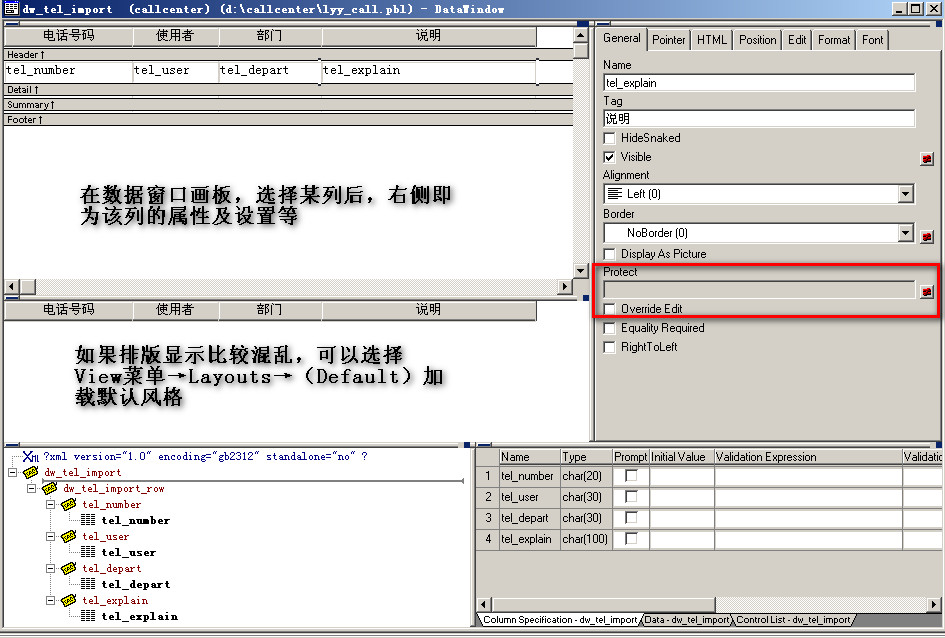Click the Footer band bar
The height and width of the screenshot is (638, 945).
coord(288,120)
